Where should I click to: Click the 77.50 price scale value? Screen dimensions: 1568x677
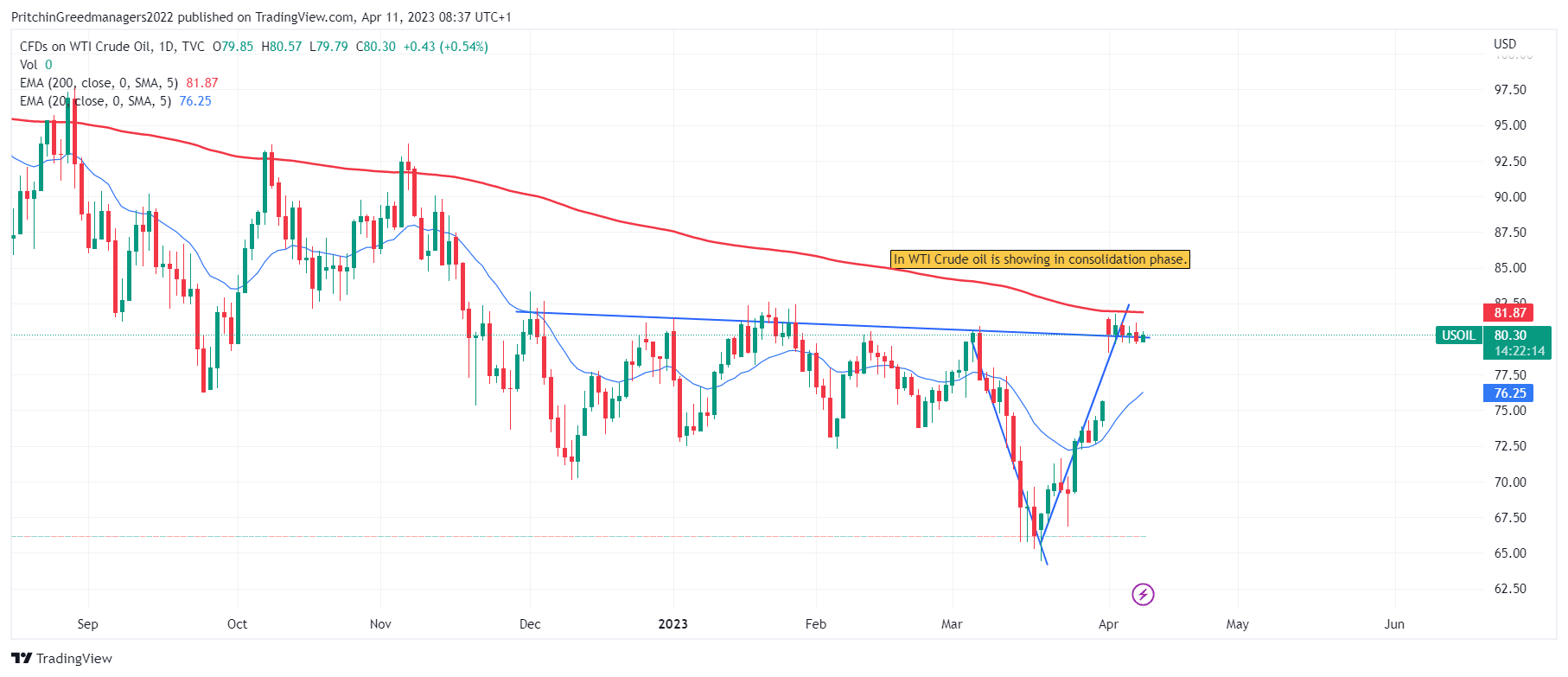point(1510,375)
